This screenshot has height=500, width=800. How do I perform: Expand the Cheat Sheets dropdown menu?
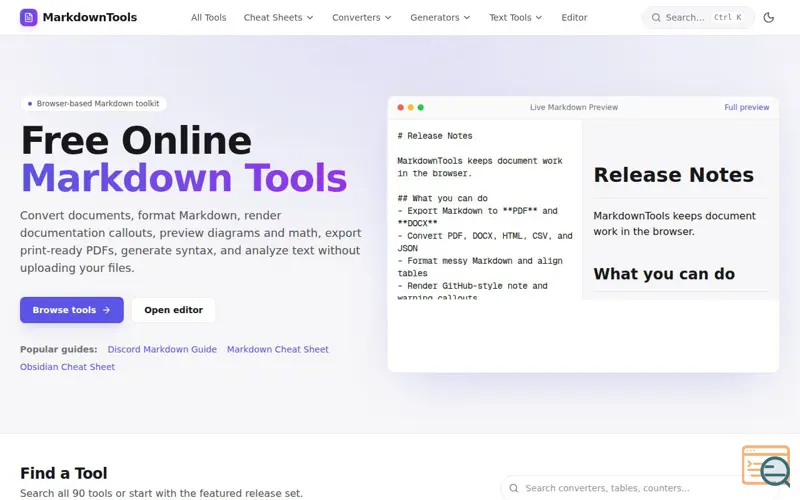[x=279, y=17]
